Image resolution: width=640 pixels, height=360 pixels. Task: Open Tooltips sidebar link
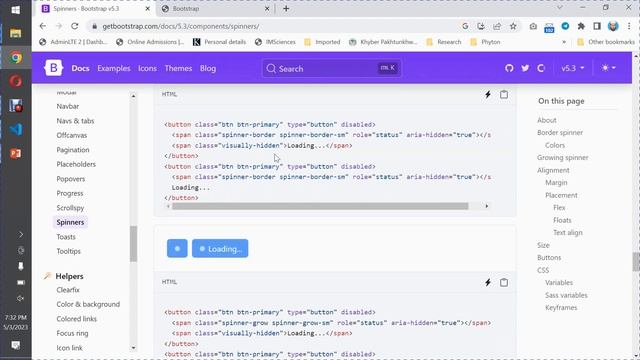(69, 251)
